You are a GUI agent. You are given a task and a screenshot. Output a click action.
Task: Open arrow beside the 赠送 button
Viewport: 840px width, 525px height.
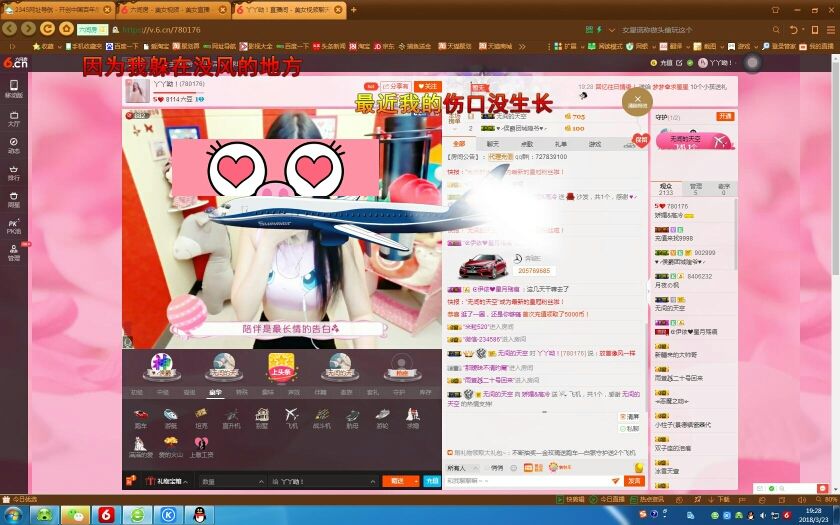click(416, 481)
